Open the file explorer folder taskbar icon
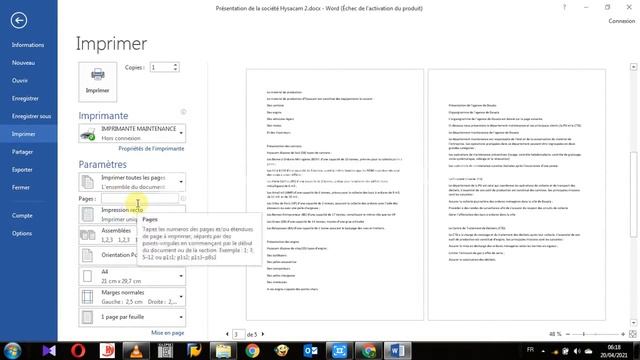 [223, 351]
